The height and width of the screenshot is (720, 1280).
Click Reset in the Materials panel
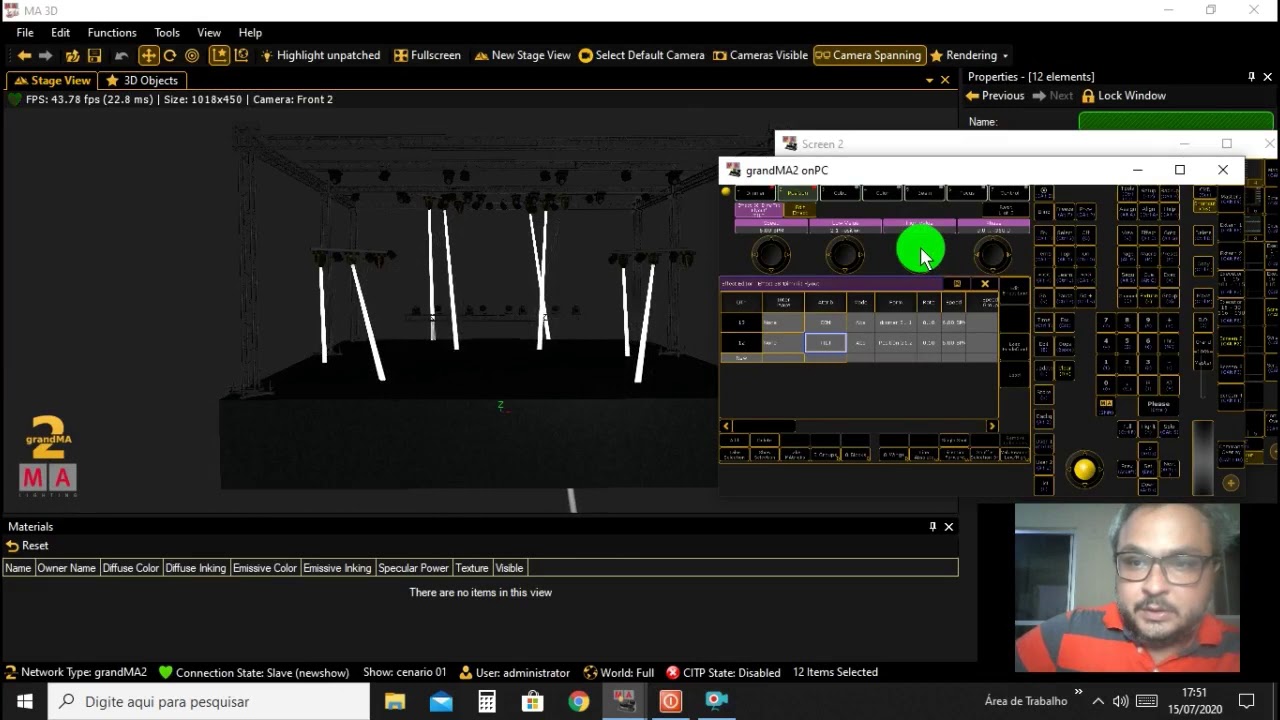coord(27,546)
